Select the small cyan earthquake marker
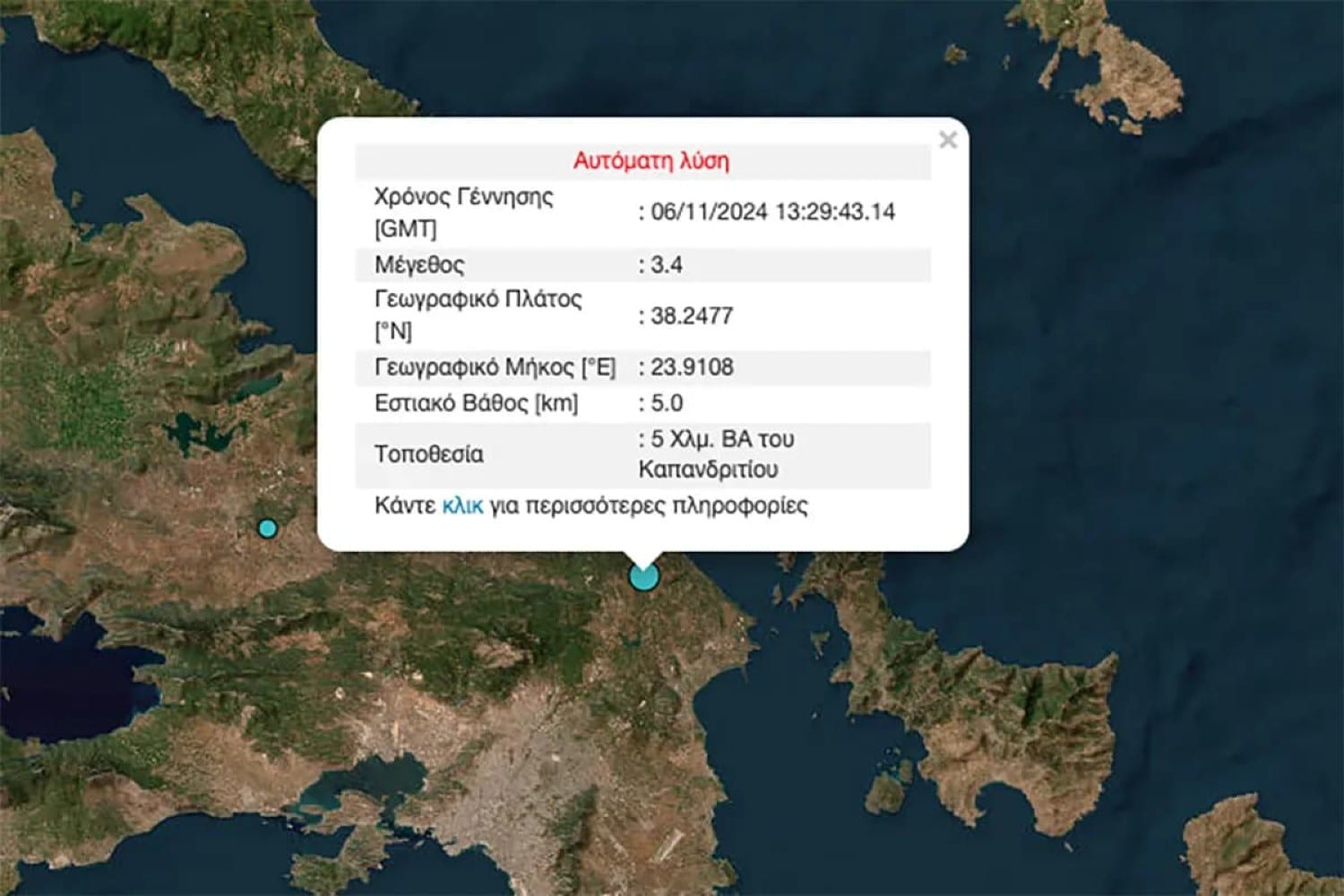The image size is (1344, 896). (266, 529)
